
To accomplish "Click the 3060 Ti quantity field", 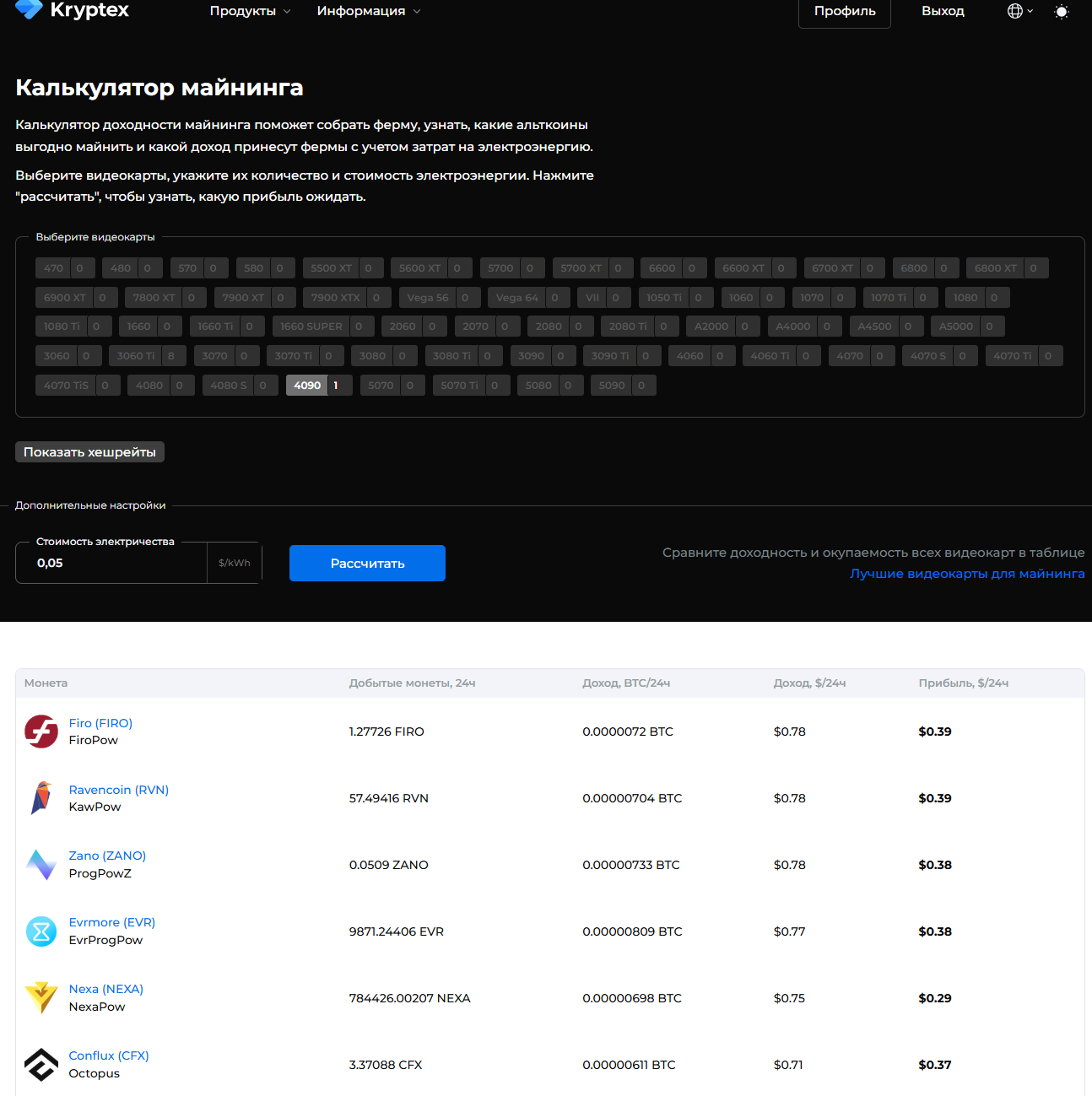I will [x=171, y=356].
